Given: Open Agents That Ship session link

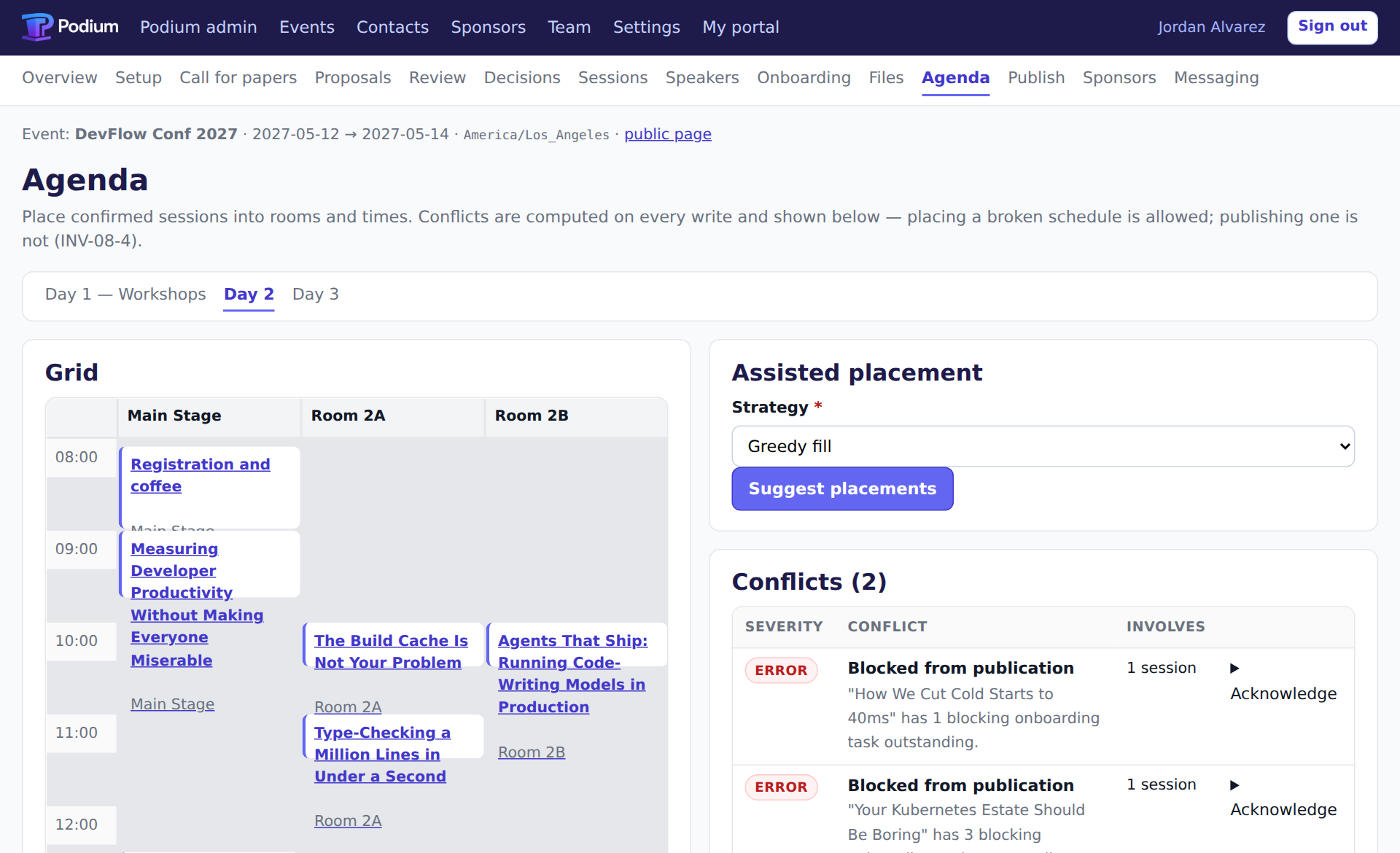Looking at the screenshot, I should [572, 674].
